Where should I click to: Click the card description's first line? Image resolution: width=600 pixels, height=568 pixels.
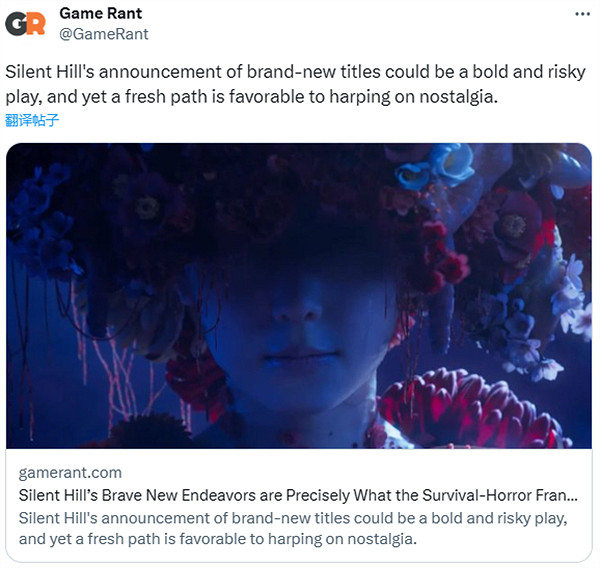click(x=293, y=518)
